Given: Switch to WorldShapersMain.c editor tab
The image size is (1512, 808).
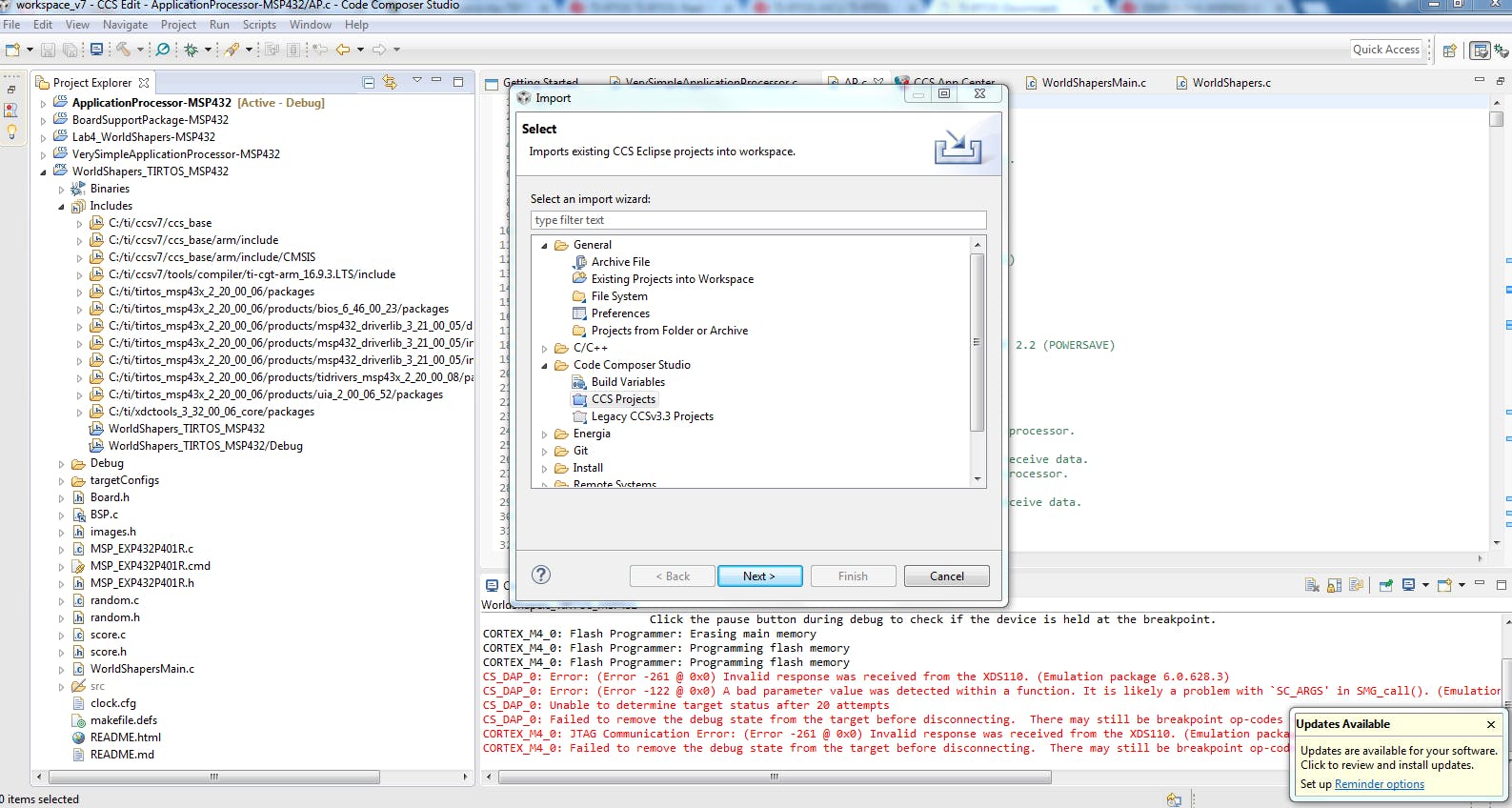Looking at the screenshot, I should click(x=1093, y=83).
